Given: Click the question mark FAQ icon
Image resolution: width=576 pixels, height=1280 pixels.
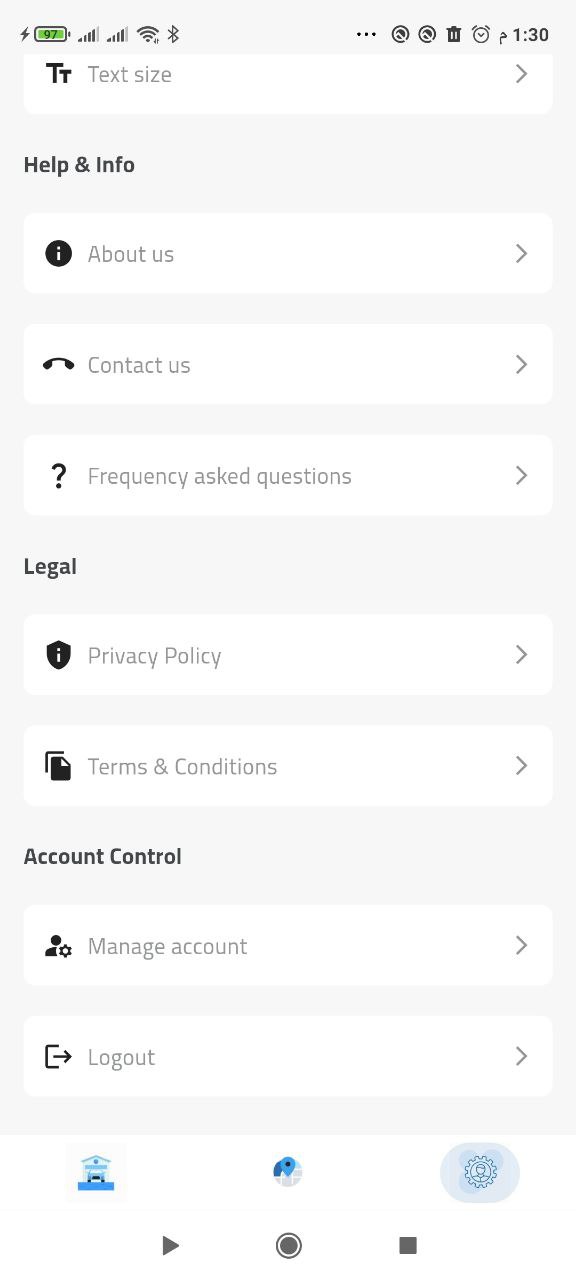Looking at the screenshot, I should (x=58, y=475).
